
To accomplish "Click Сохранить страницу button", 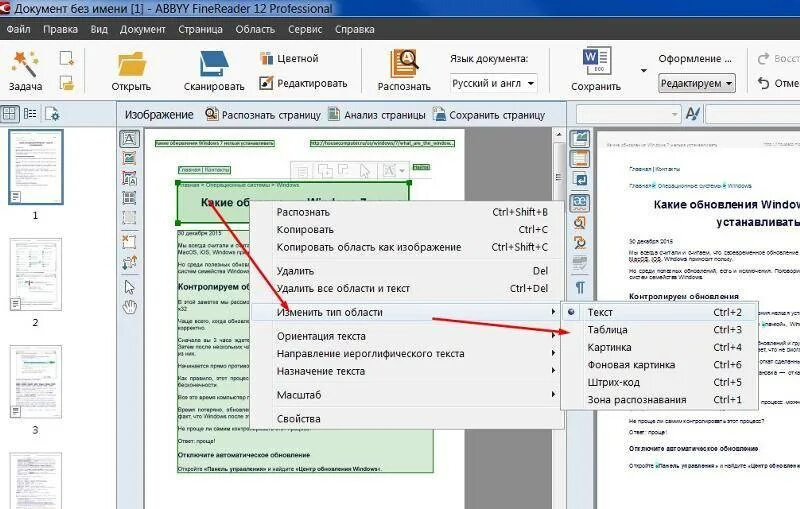I will click(489, 115).
